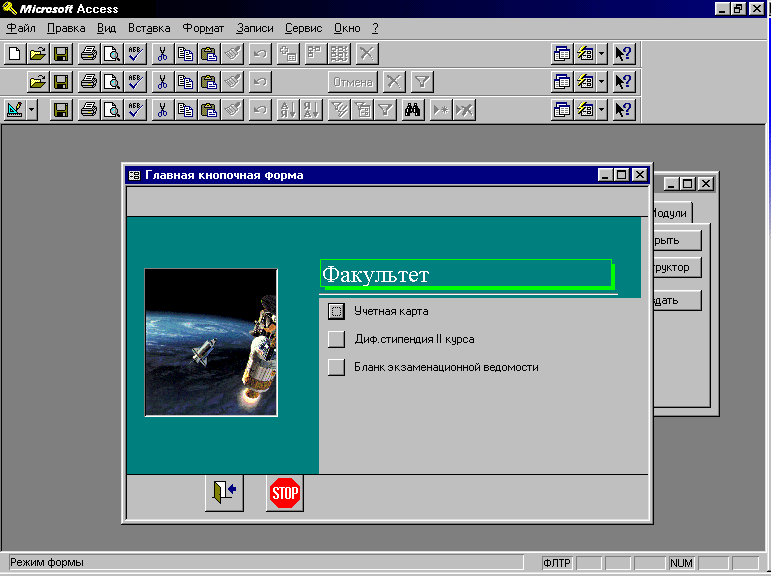The width and height of the screenshot is (771, 576).
Task: Save using the disk icon in the top toolbar row
Action: [x=61, y=54]
